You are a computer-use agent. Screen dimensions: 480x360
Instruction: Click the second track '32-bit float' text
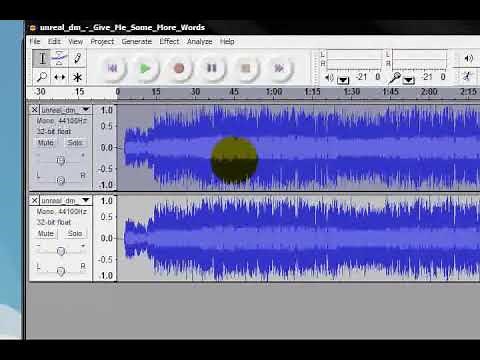coord(54,222)
